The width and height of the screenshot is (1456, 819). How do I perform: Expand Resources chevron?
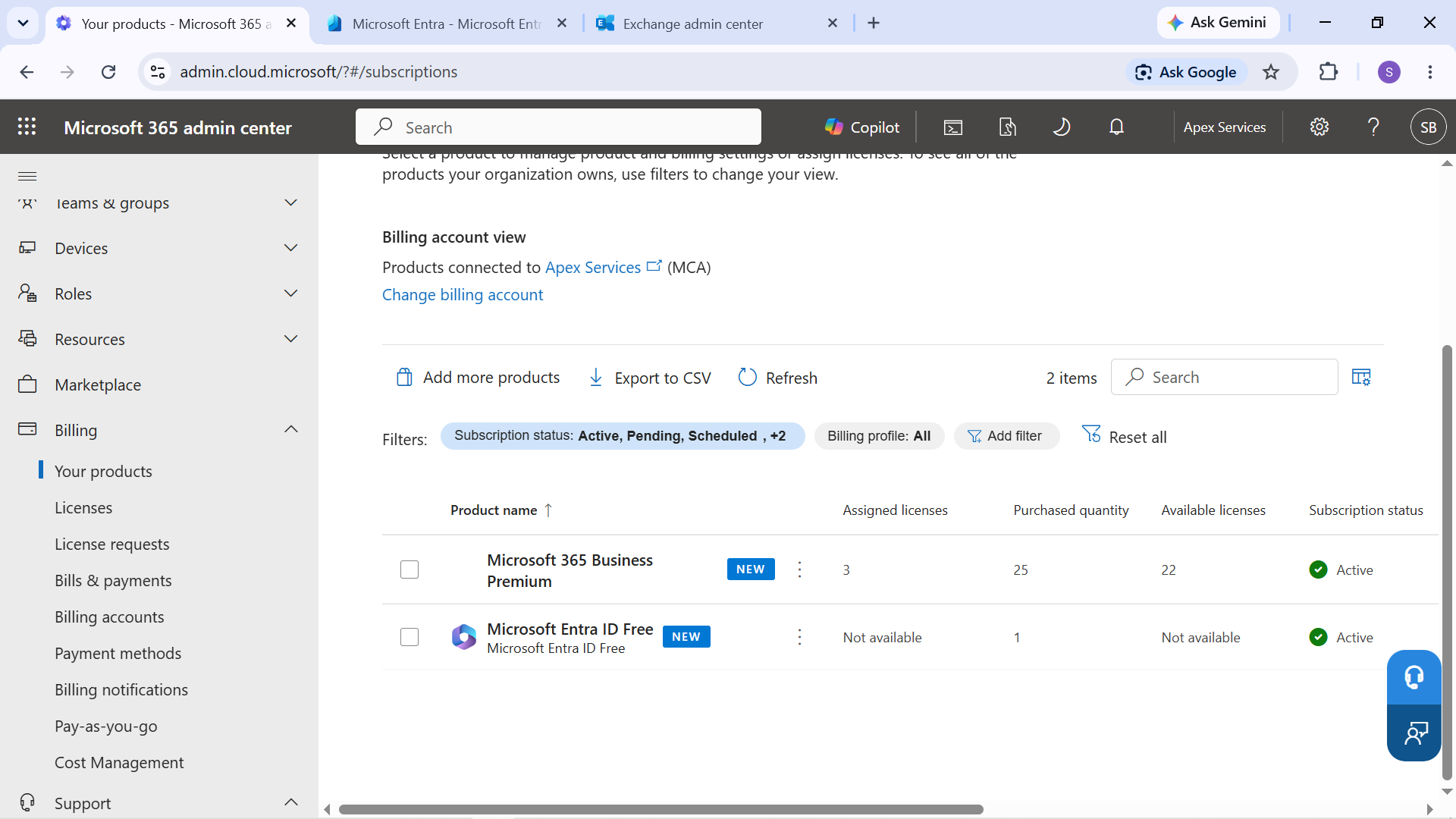290,339
